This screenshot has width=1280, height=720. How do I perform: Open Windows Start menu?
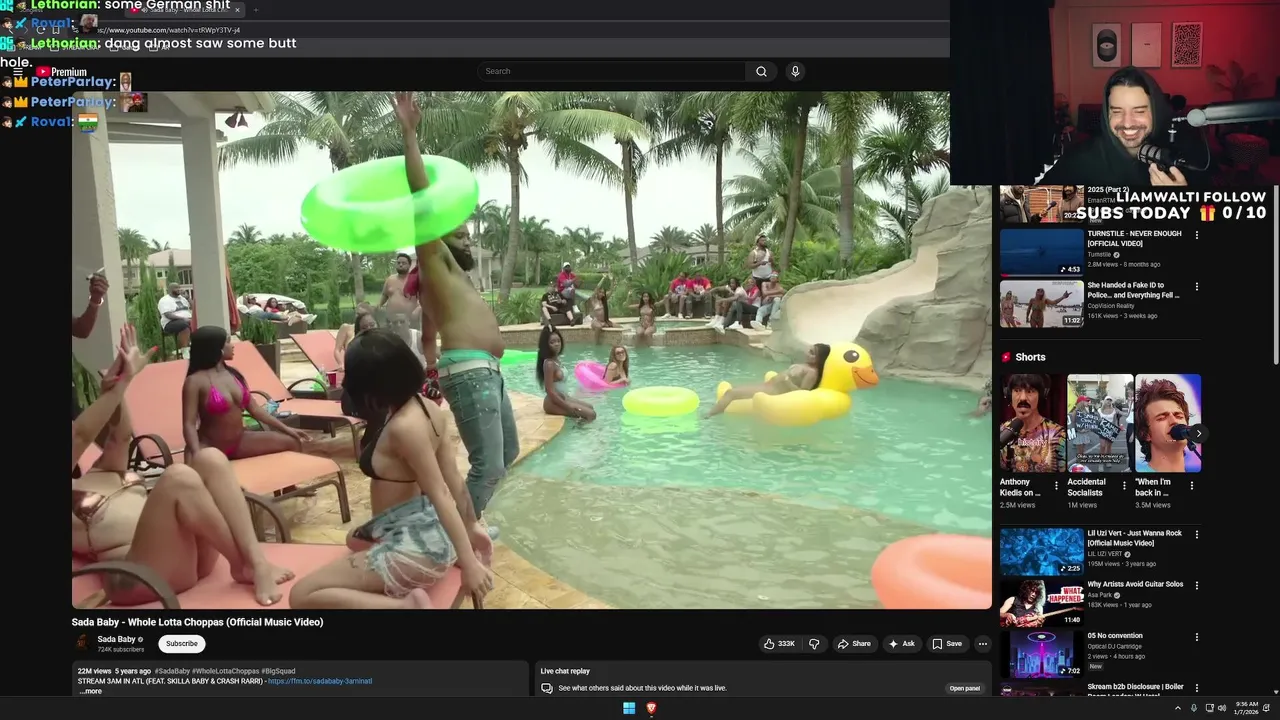click(x=629, y=708)
